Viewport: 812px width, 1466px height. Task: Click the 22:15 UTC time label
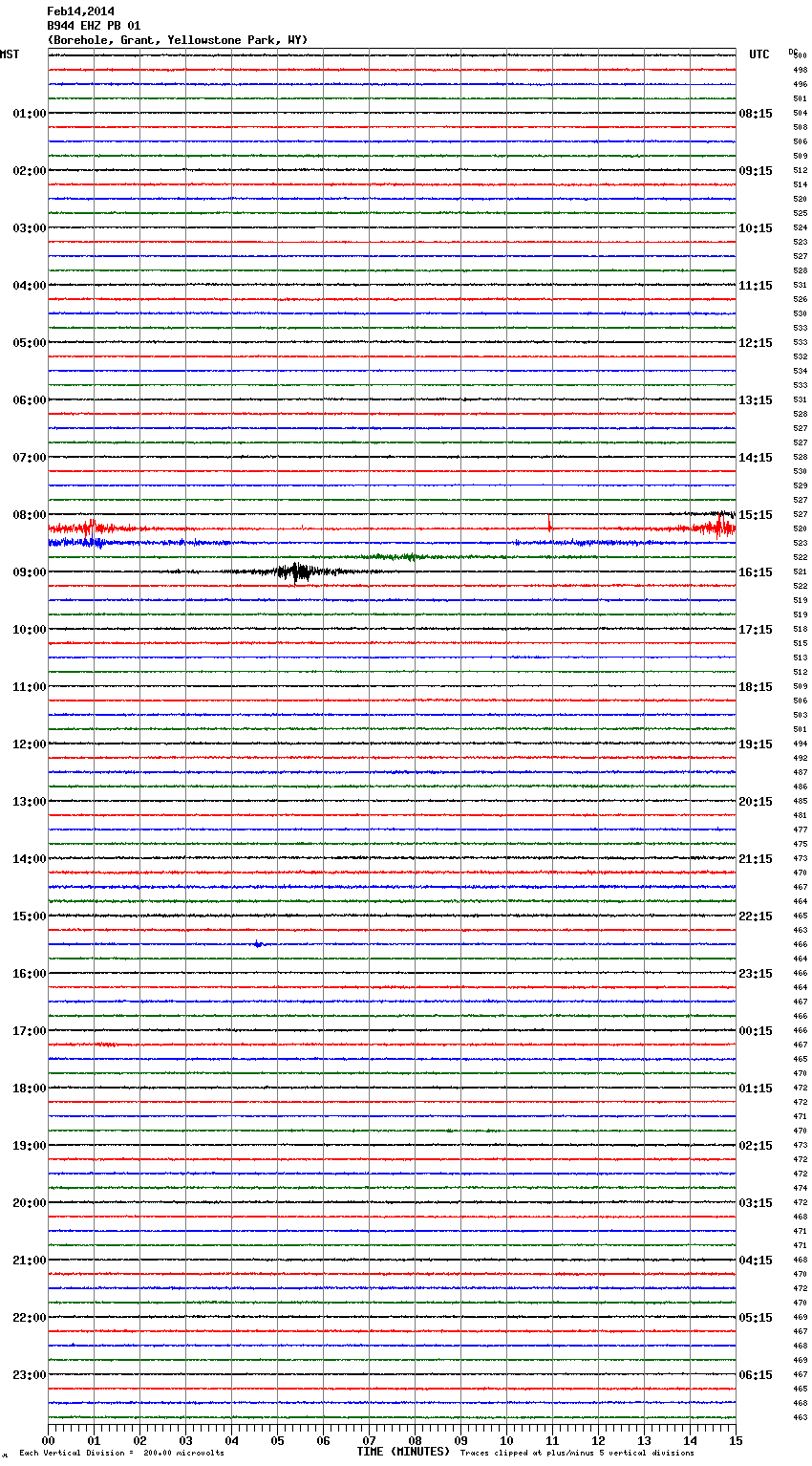[x=756, y=916]
